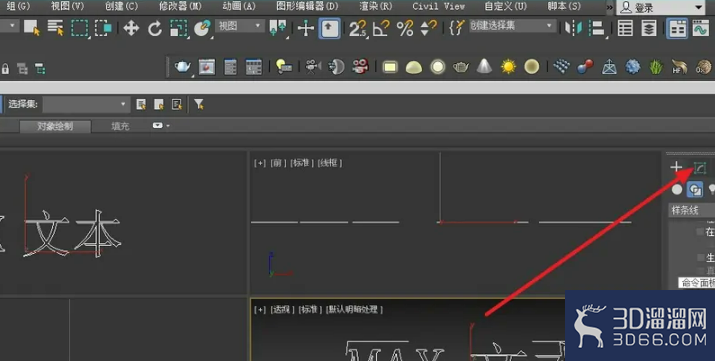This screenshot has height=361, width=715.
Task: Activate Select and Rotate tool
Action: 155,28
